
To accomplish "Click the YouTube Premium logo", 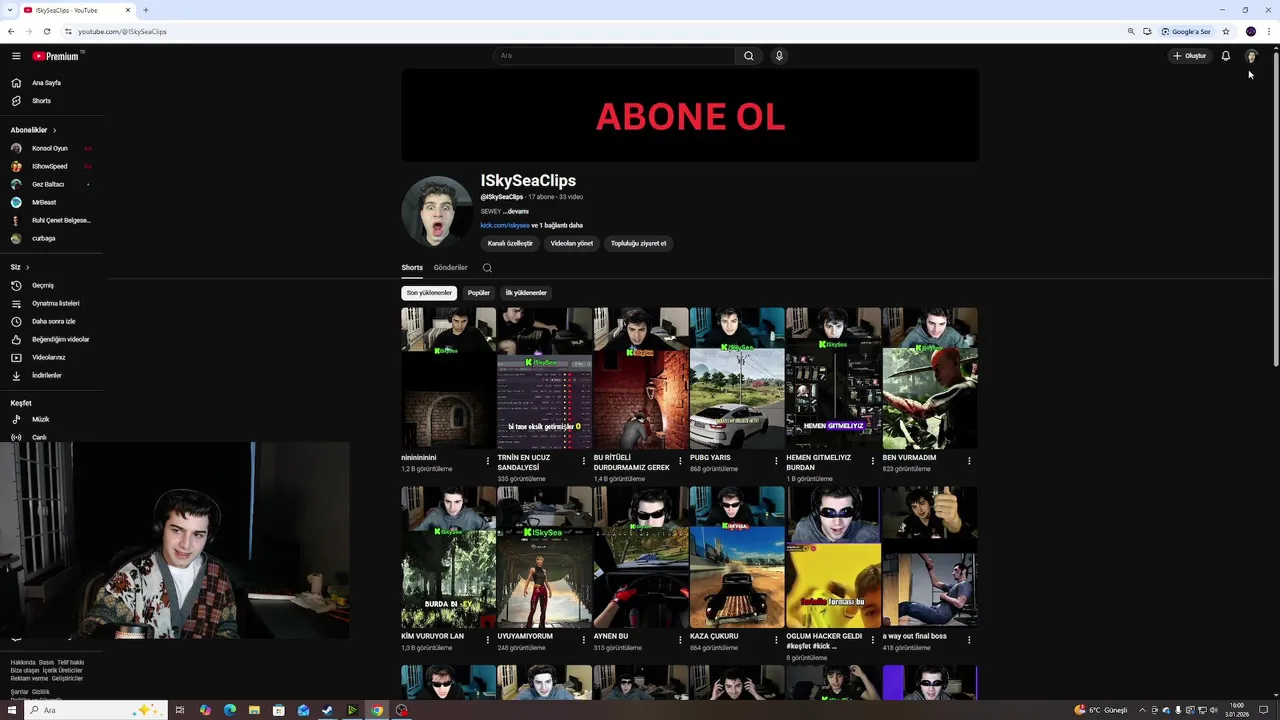I will point(55,56).
